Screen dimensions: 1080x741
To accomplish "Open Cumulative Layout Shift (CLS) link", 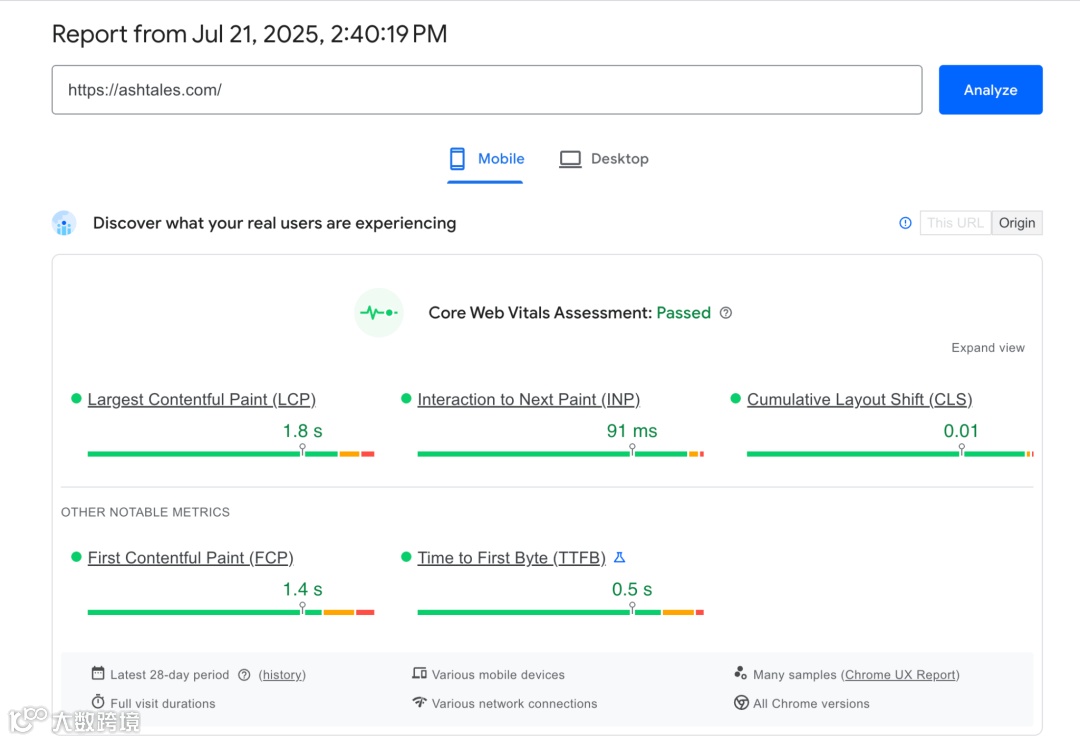I will point(859,400).
